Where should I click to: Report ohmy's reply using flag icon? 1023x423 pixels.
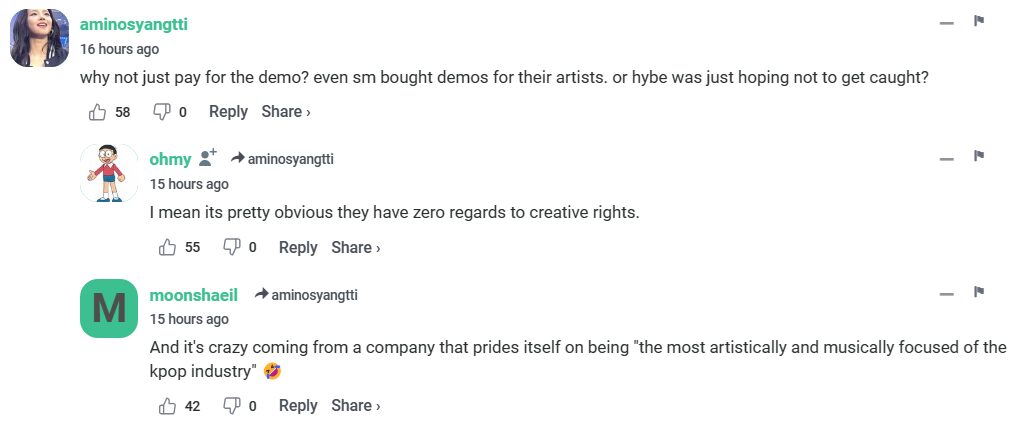tap(980, 156)
